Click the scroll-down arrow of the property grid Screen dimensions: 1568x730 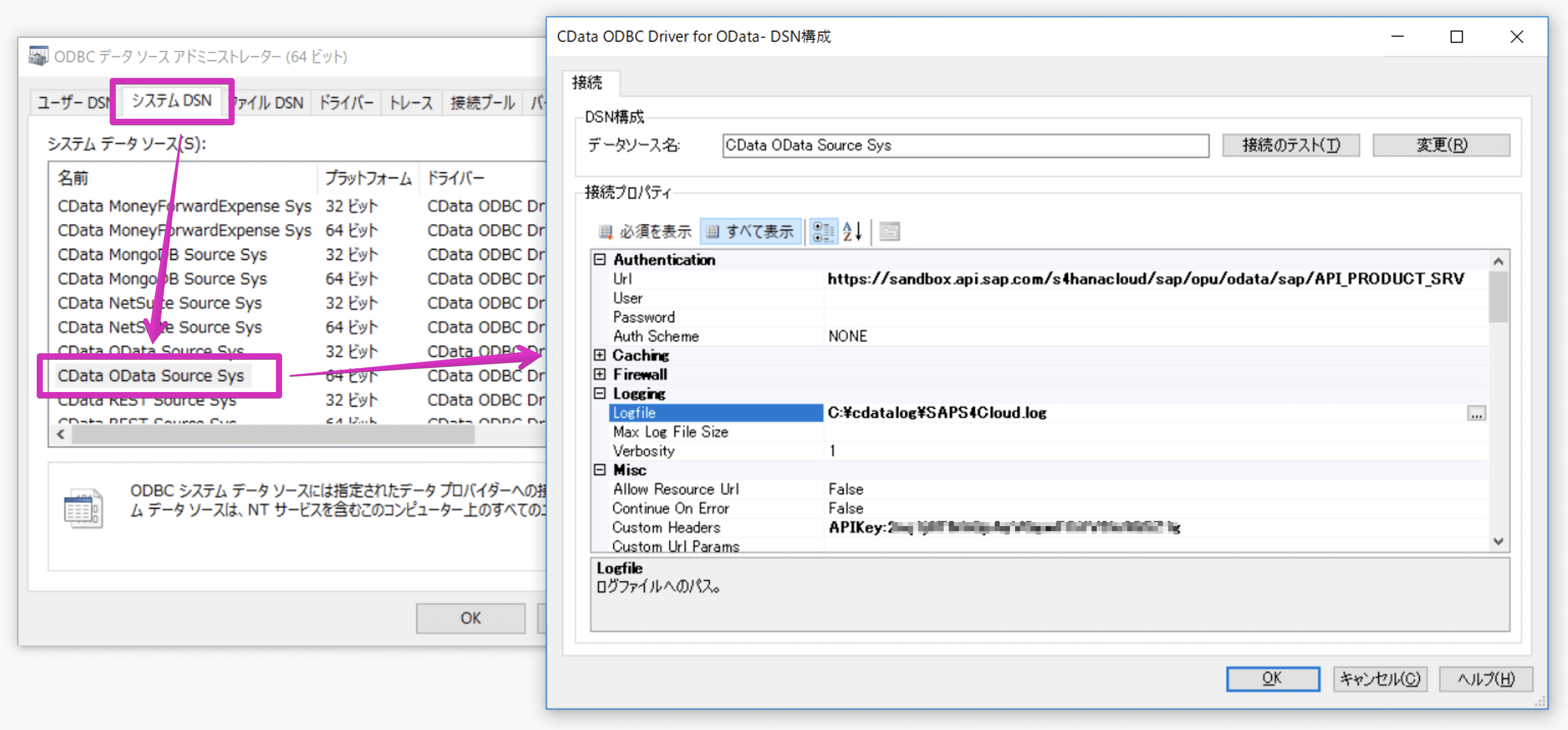1499,541
